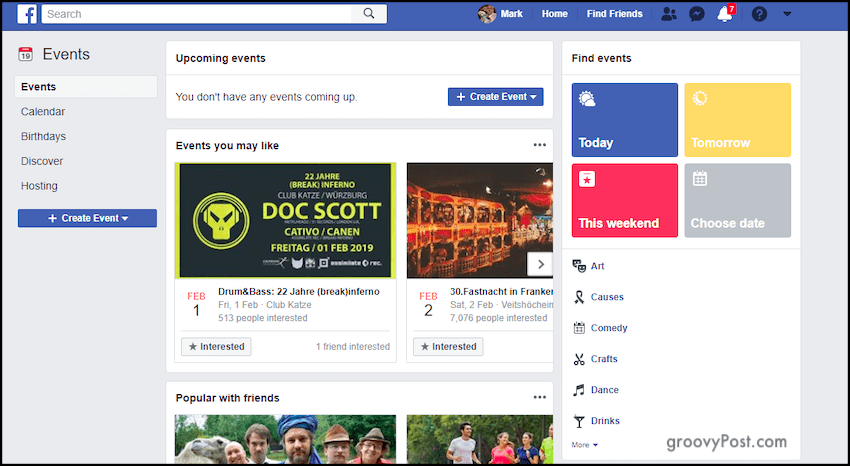Open Drum&Bass: 22 Jahre (break)inferno event title
Image resolution: width=850 pixels, height=466 pixels.
[299, 292]
